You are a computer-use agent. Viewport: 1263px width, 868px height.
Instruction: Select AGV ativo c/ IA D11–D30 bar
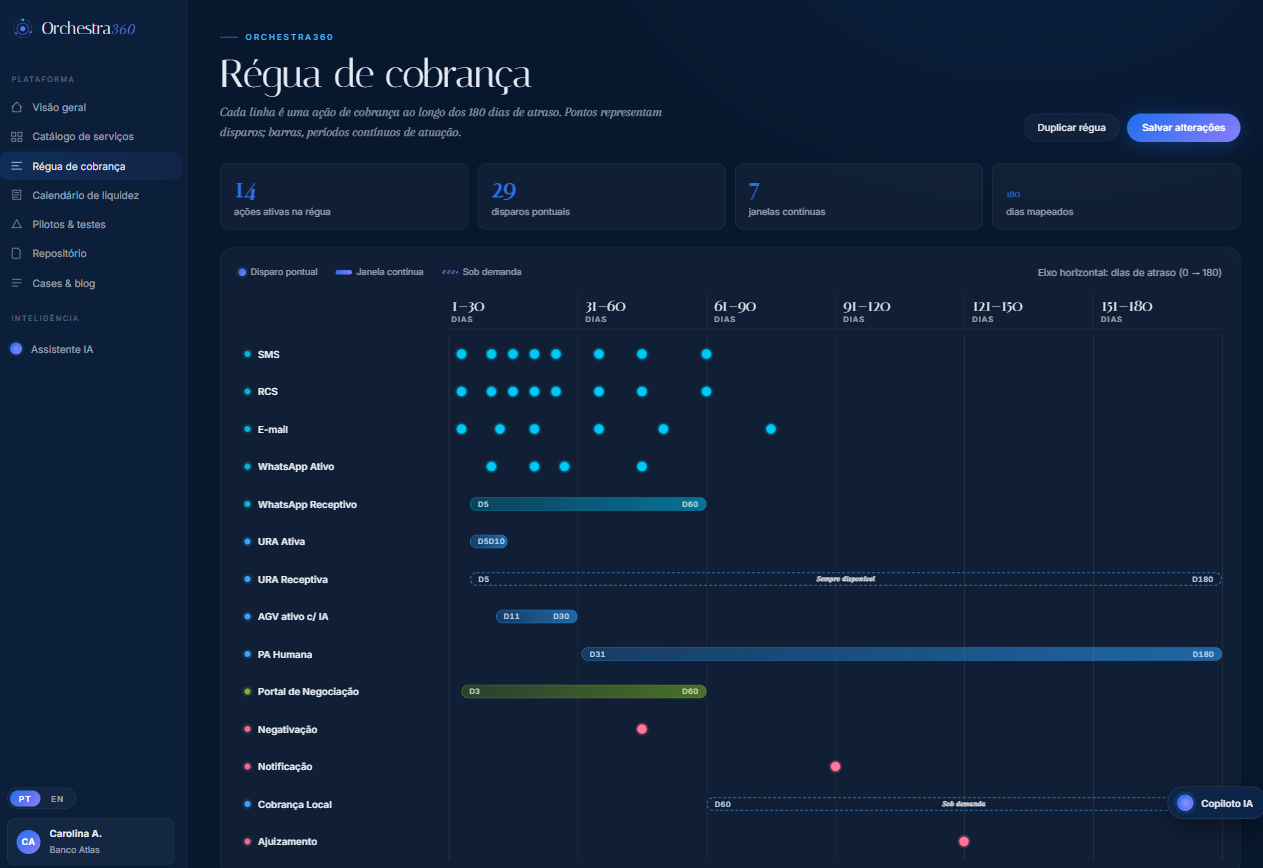tap(537, 616)
